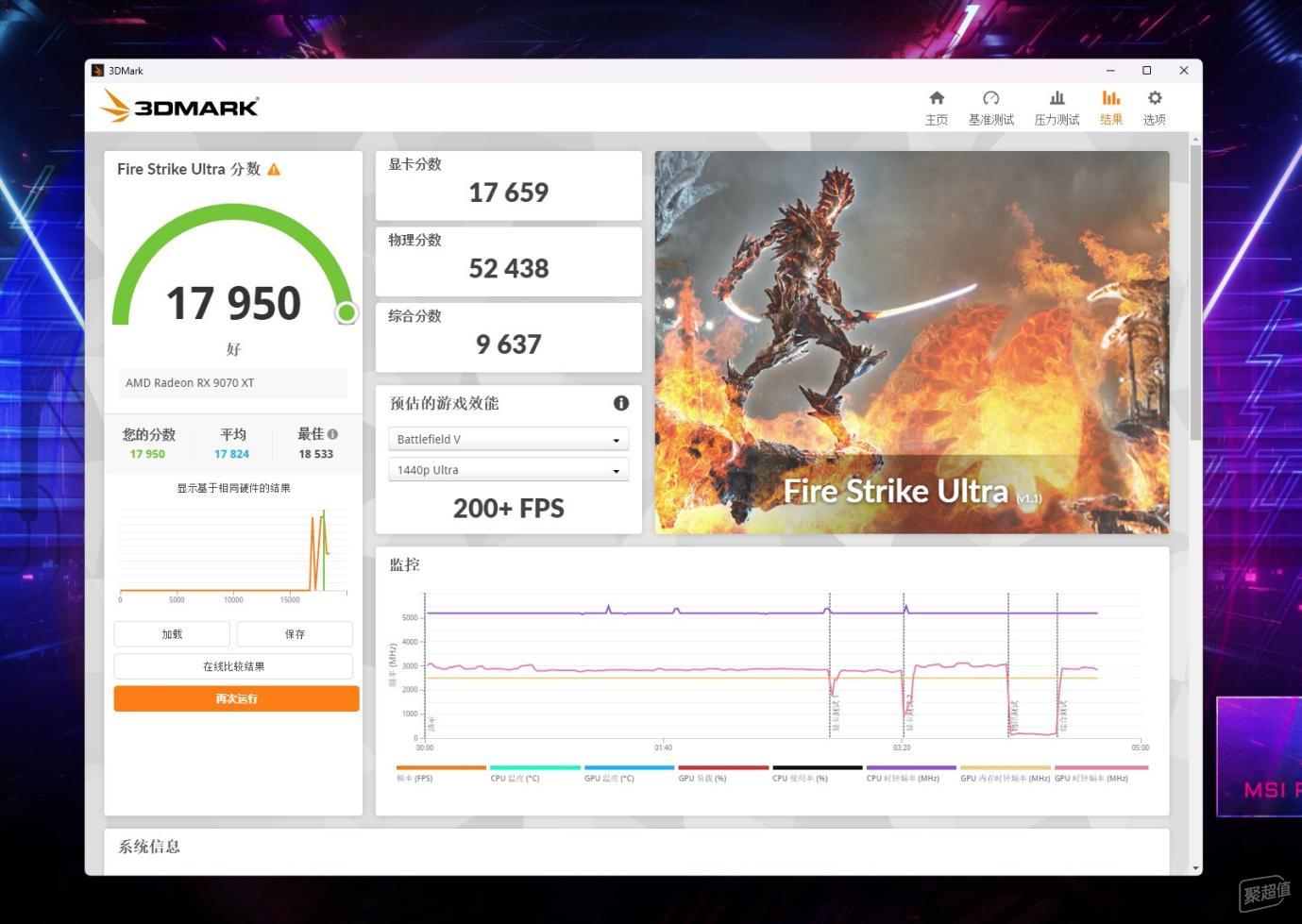Viewport: 1302px width, 924px height.
Task: Open the 1440p Ultra resolution dropdown
Action: coord(508,470)
